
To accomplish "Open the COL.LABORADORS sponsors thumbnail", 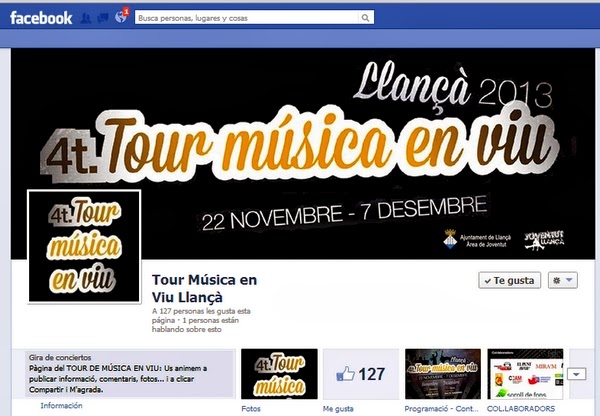I will click(x=525, y=374).
